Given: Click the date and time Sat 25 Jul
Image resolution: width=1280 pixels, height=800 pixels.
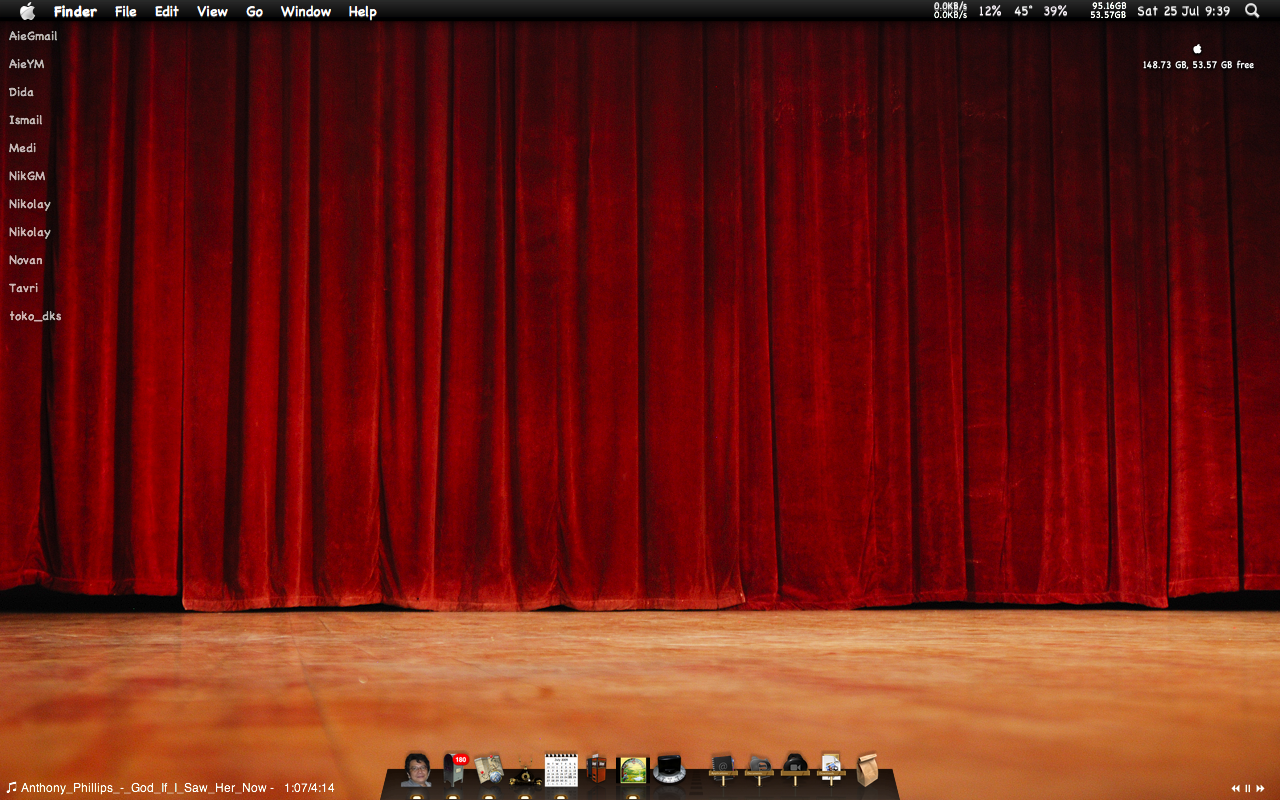Looking at the screenshot, I should 1184,11.
